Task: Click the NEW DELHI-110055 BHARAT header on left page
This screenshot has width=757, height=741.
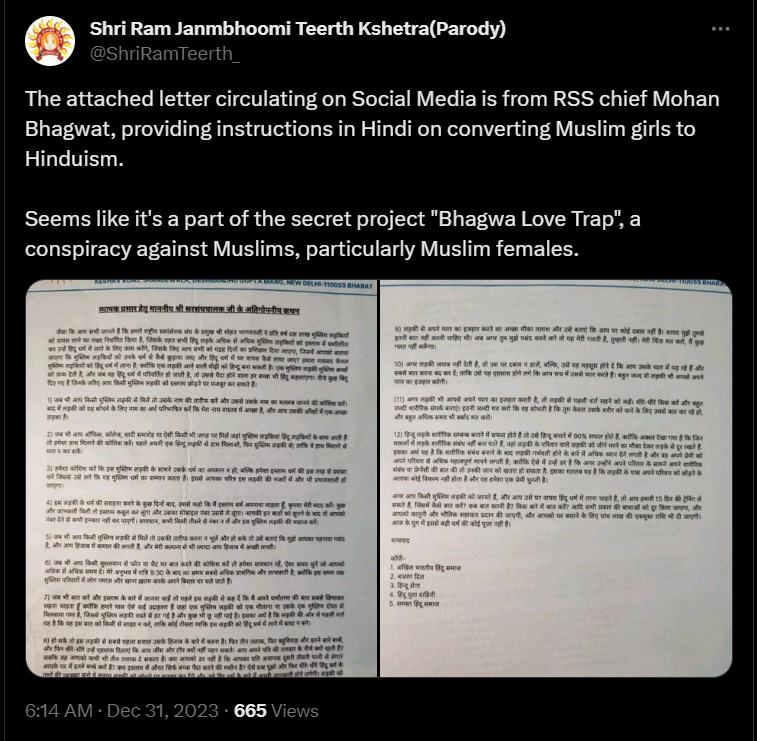Action: pyautogui.click(x=329, y=285)
